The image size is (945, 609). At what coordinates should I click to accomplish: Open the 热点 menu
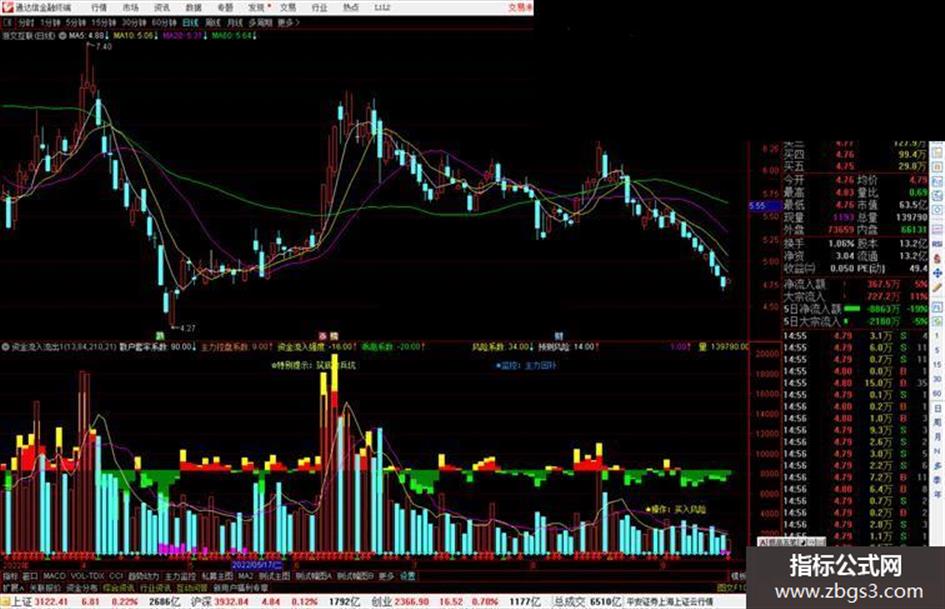click(351, 7)
